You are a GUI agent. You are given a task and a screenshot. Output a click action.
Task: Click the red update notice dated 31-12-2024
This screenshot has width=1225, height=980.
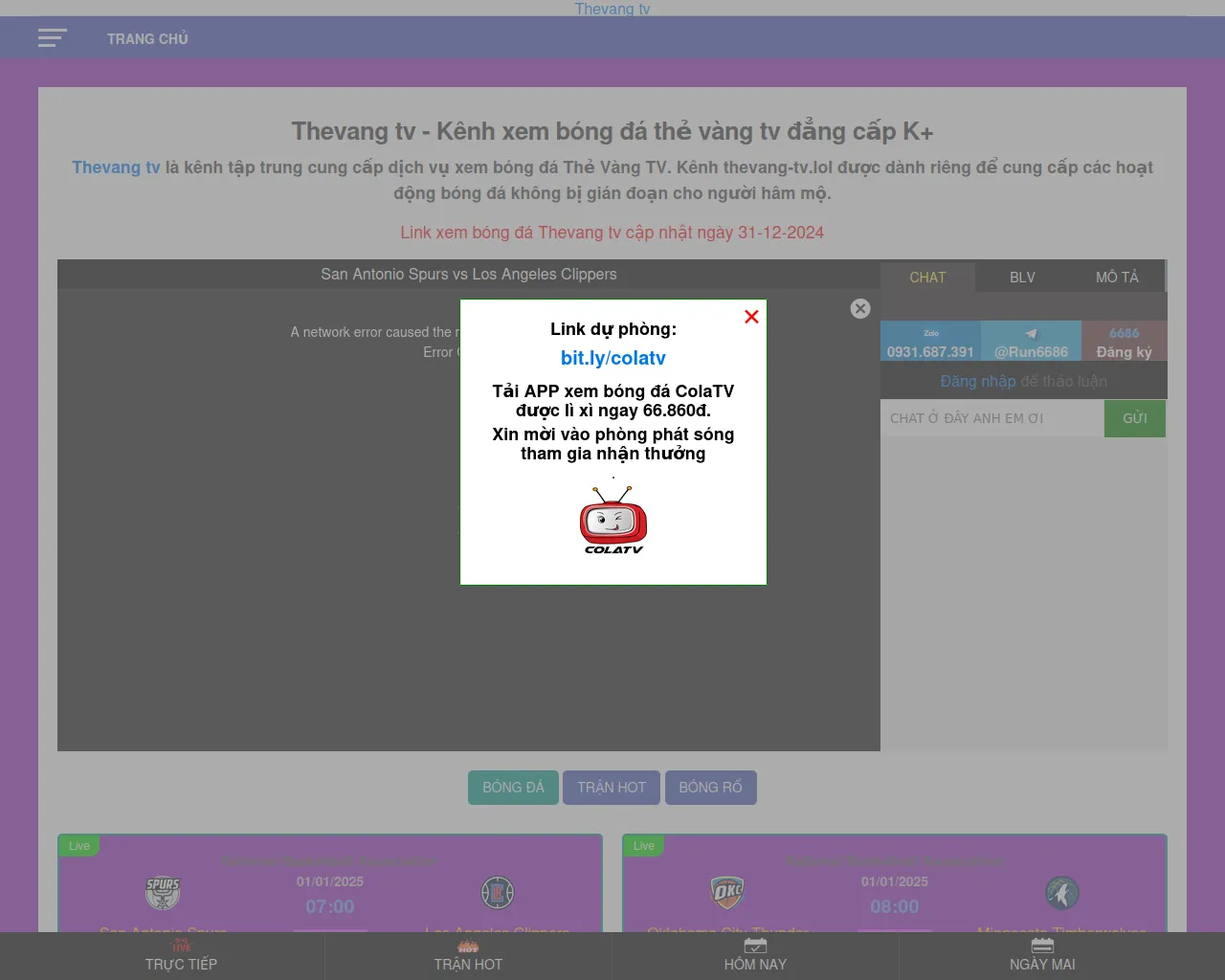pyautogui.click(x=612, y=233)
